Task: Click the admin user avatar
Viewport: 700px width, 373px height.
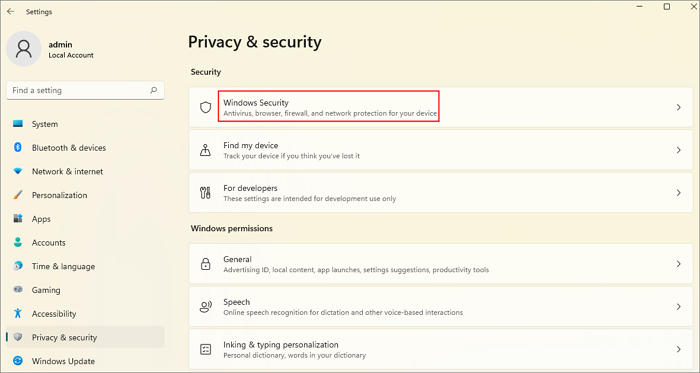Action: coord(24,49)
